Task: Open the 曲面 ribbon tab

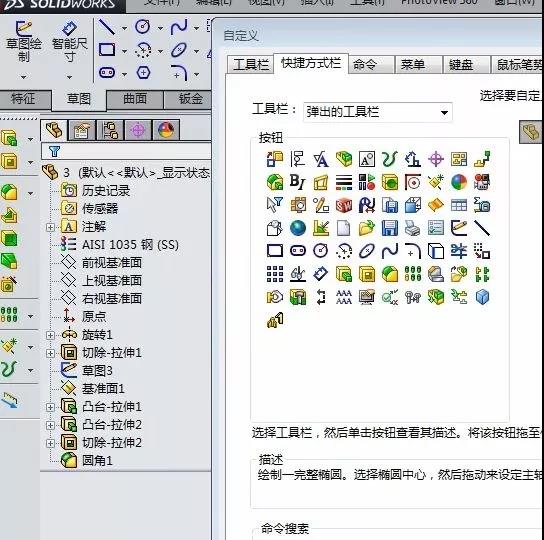Action: click(135, 99)
